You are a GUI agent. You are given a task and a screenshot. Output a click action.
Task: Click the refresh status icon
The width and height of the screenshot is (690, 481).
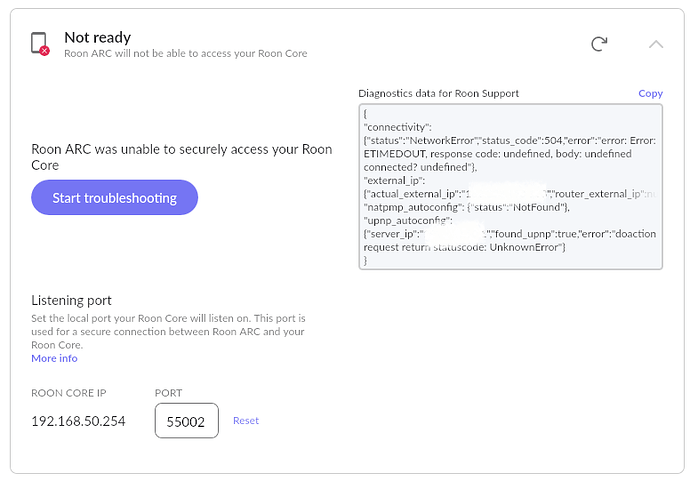(599, 44)
